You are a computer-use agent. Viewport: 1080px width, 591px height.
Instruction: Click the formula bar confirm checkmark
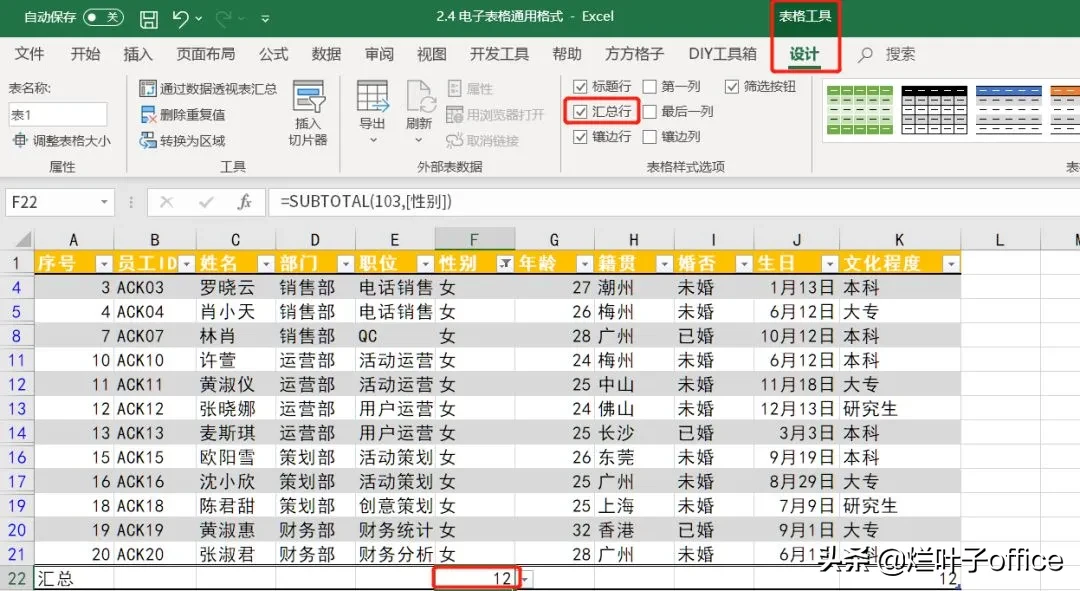tap(205, 202)
